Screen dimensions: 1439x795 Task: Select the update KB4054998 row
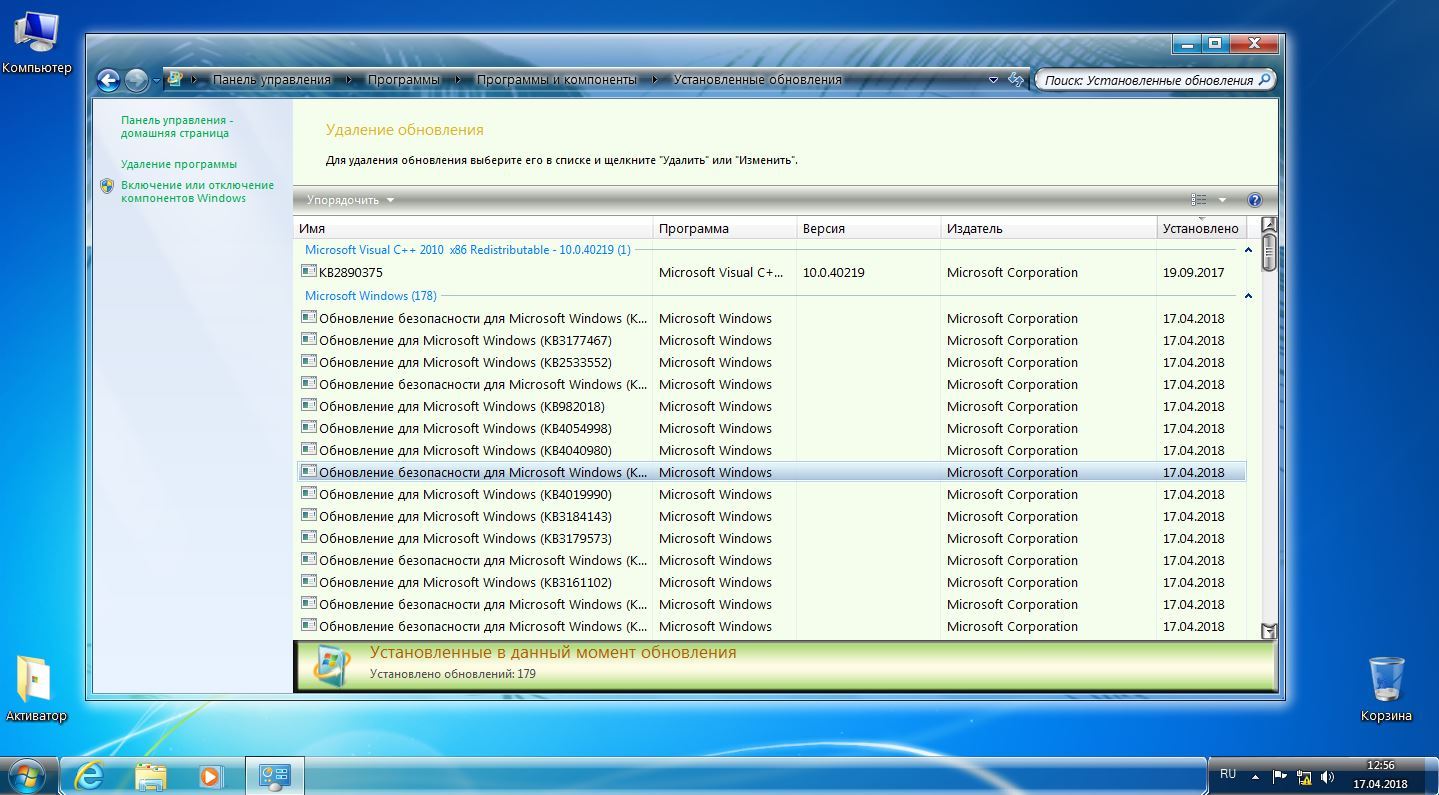pos(772,428)
